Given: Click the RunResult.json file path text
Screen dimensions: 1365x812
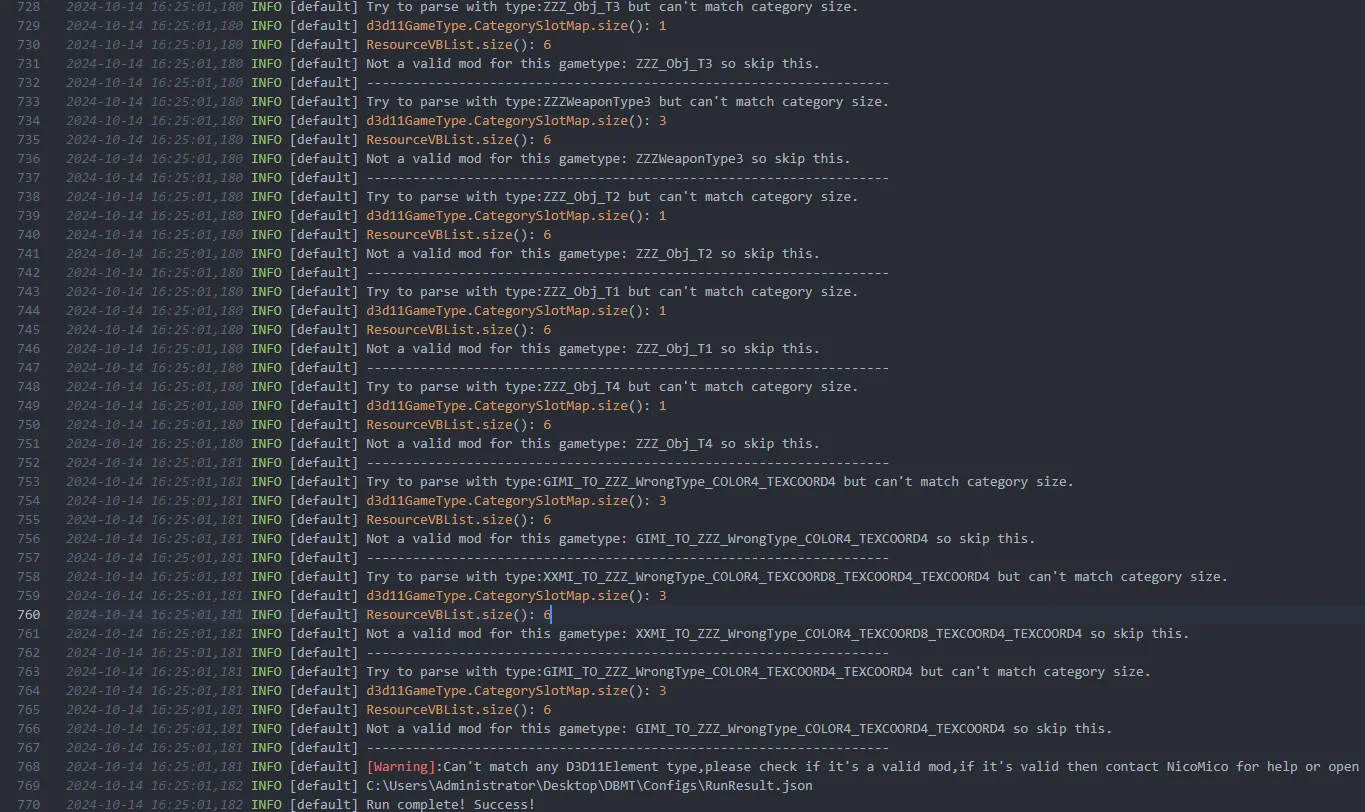Looking at the screenshot, I should [x=589, y=786].
